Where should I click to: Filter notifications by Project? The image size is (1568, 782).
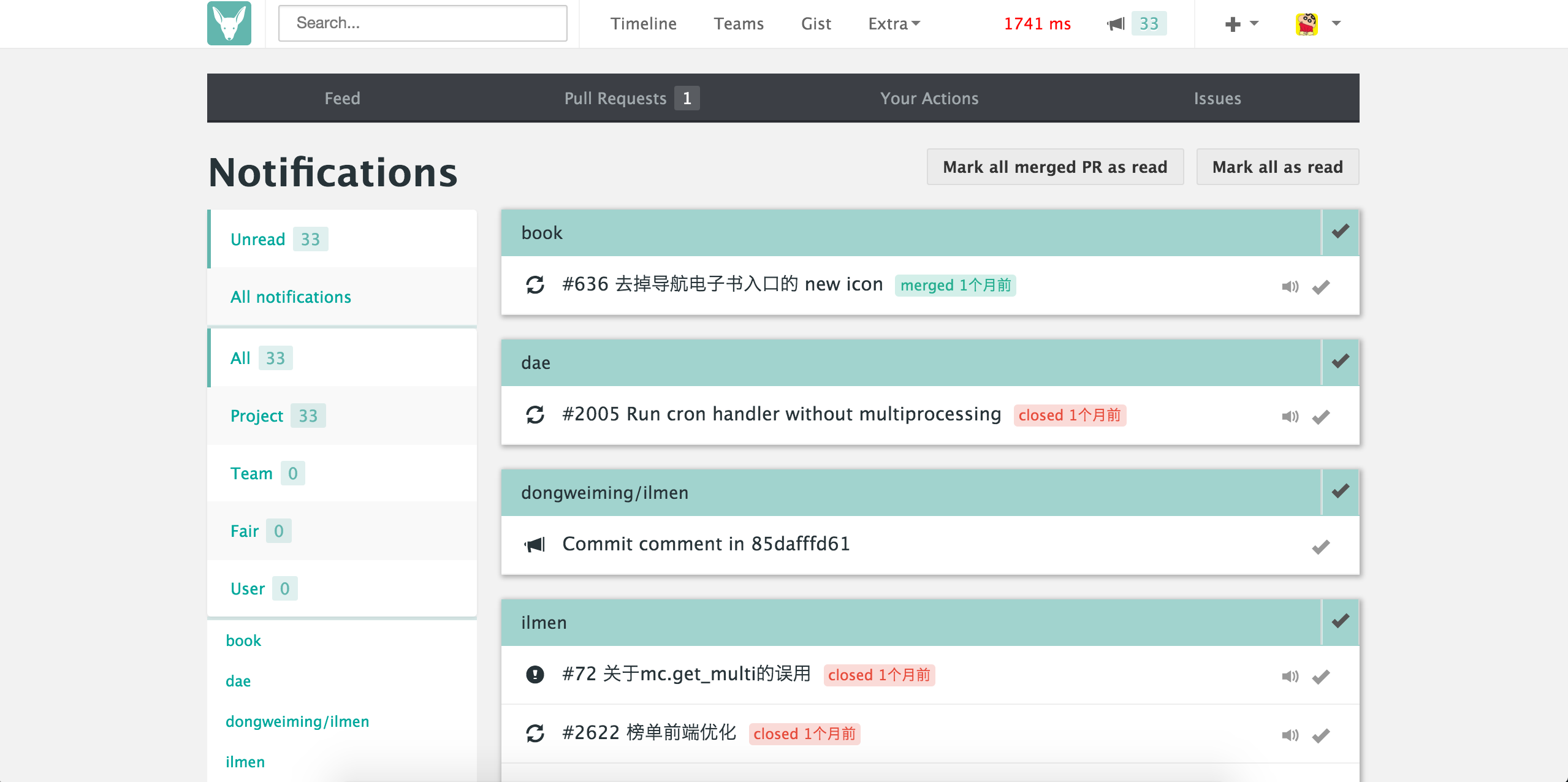tap(342, 416)
